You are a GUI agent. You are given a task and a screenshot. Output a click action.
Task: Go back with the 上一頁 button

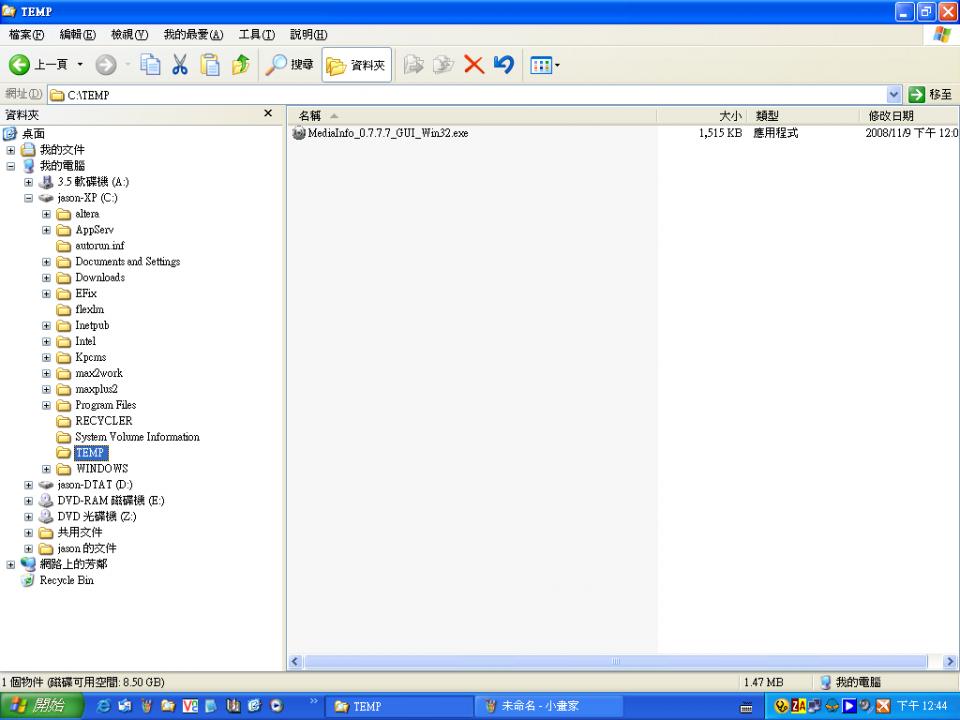tap(38, 64)
